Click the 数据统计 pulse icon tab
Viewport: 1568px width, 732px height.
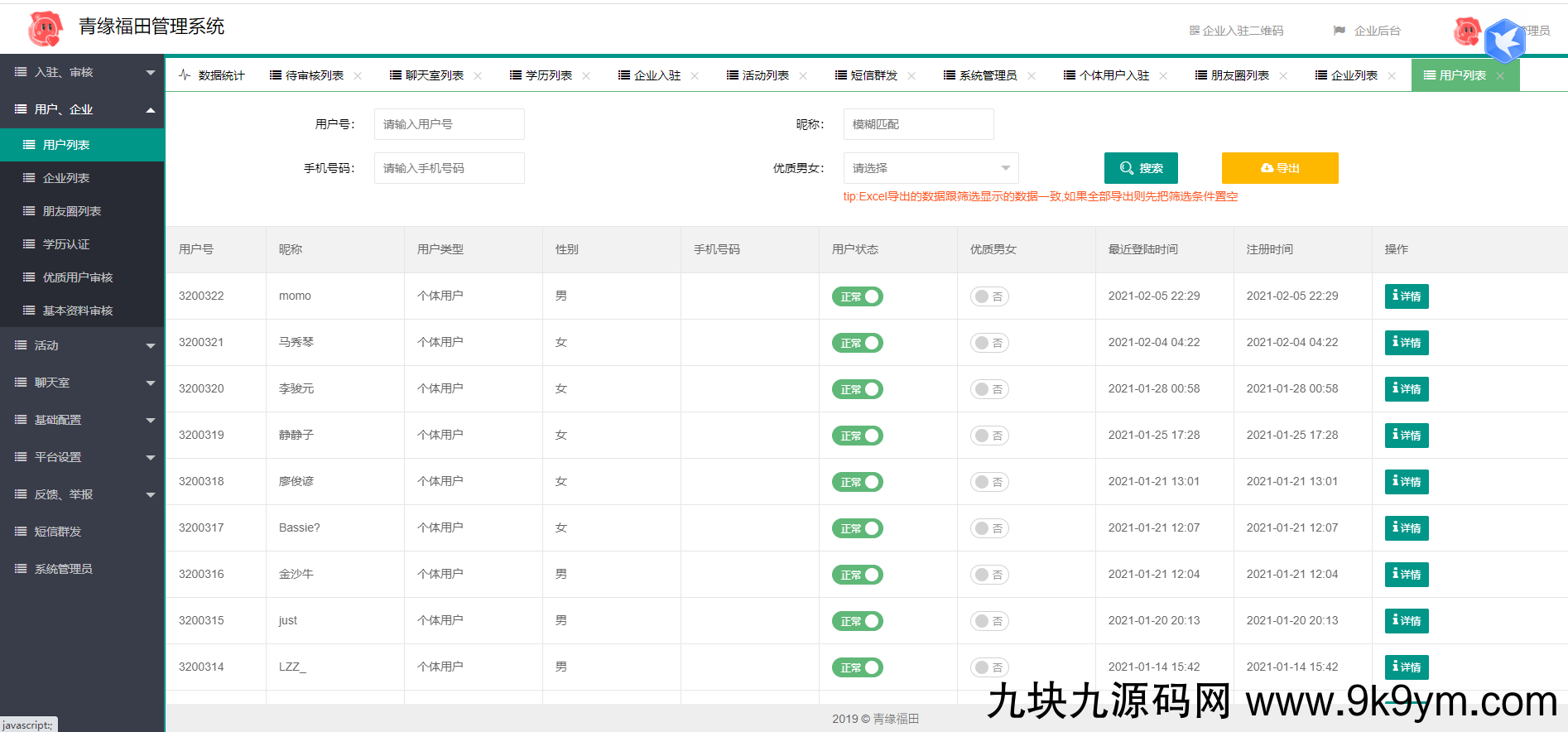[x=185, y=75]
